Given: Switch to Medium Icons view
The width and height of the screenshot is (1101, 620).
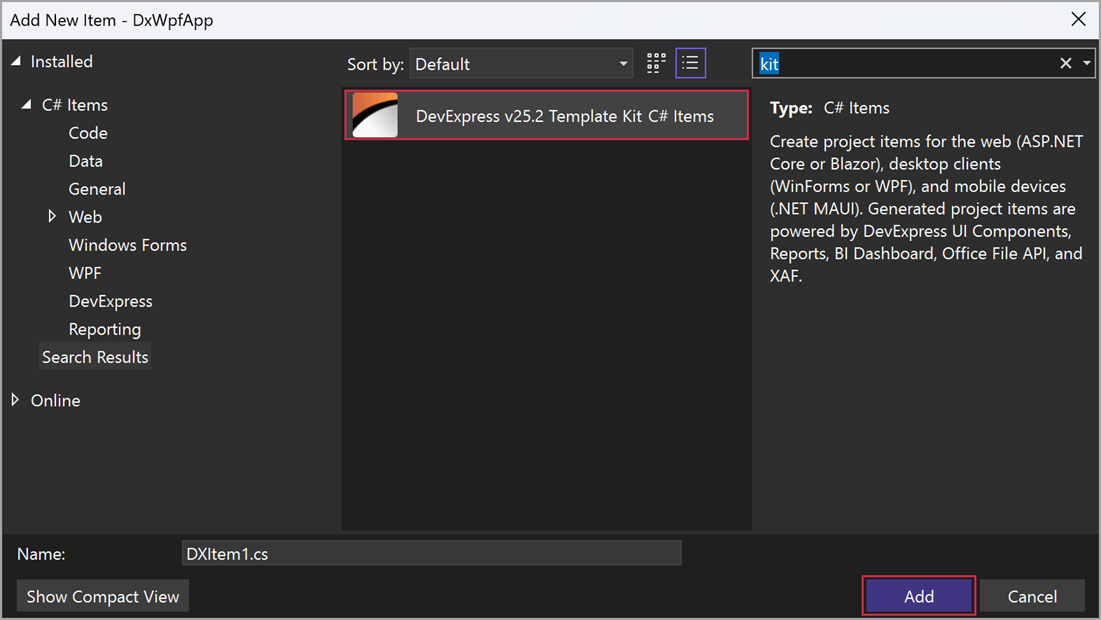Looking at the screenshot, I should coord(655,63).
